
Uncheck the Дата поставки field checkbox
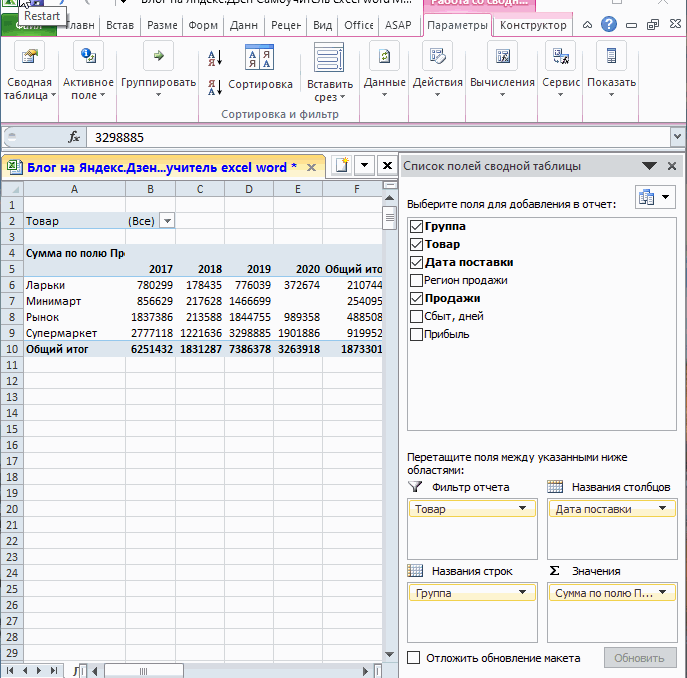click(x=416, y=262)
